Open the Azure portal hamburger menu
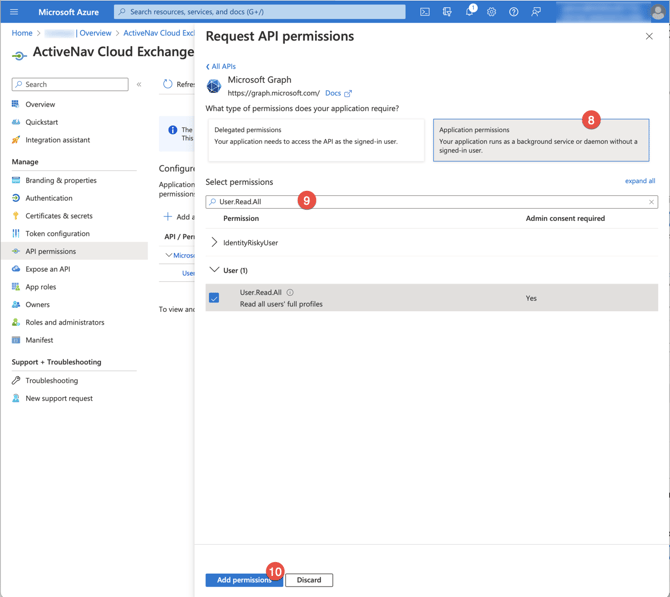The height and width of the screenshot is (597, 670). click(x=14, y=12)
